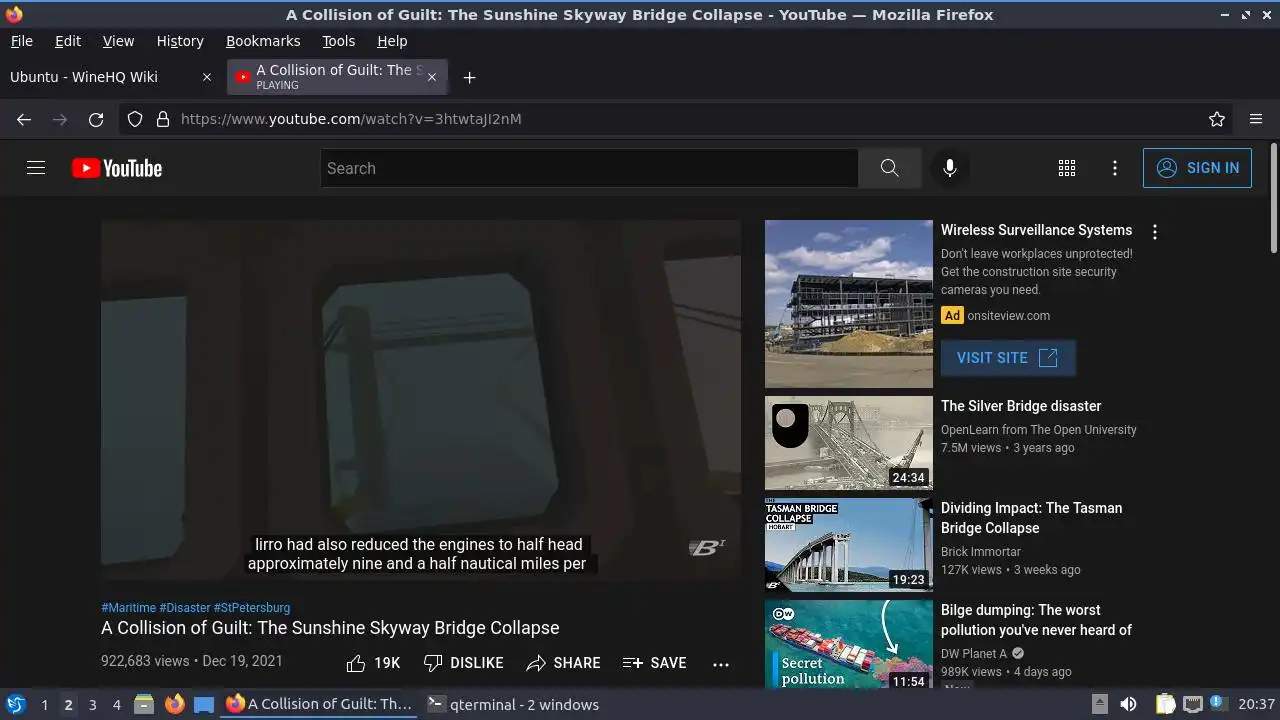This screenshot has width=1280, height=720.
Task: Open Firefox application hamburger menu
Action: 1256,119
